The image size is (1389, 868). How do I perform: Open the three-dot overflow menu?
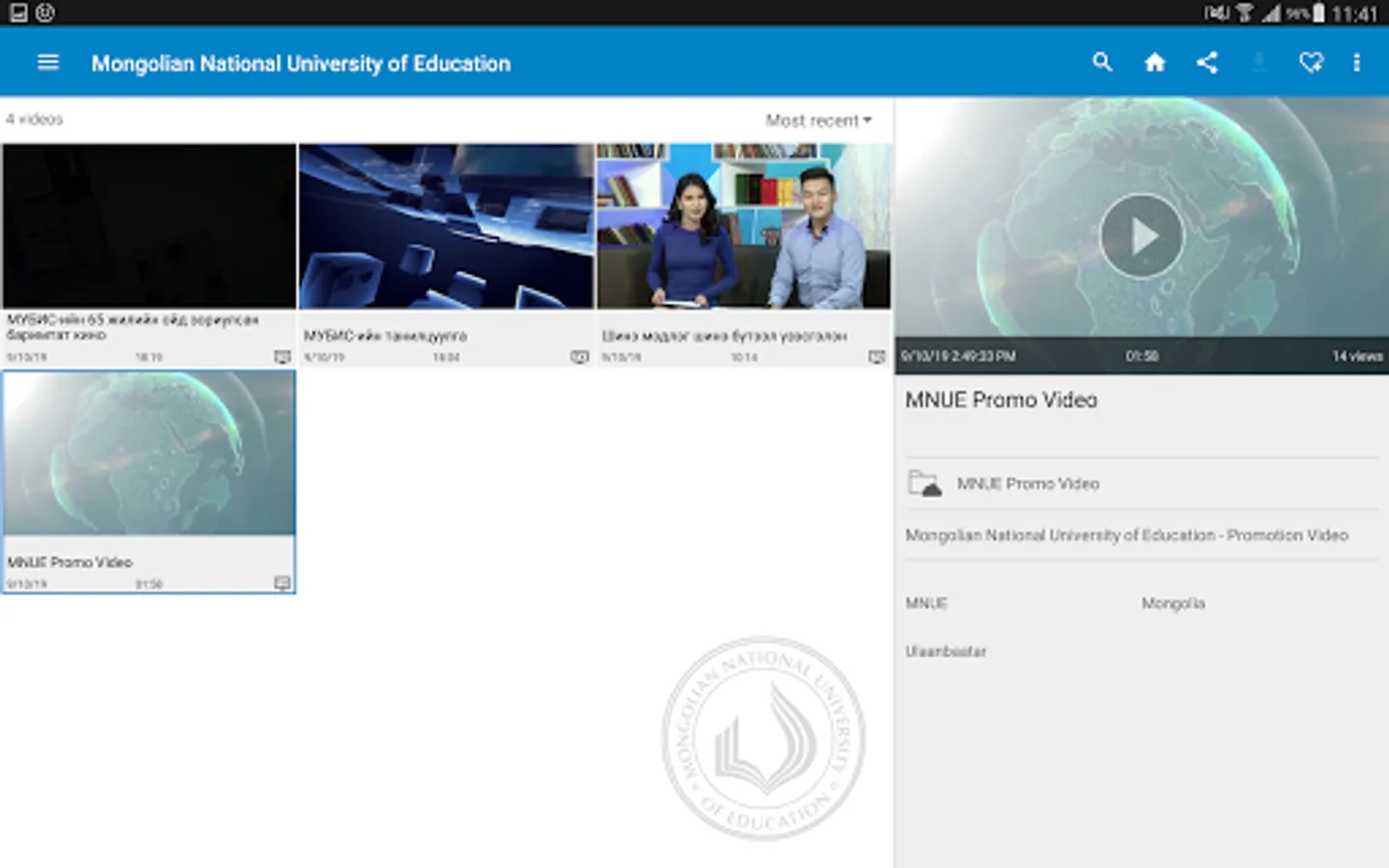tap(1356, 63)
